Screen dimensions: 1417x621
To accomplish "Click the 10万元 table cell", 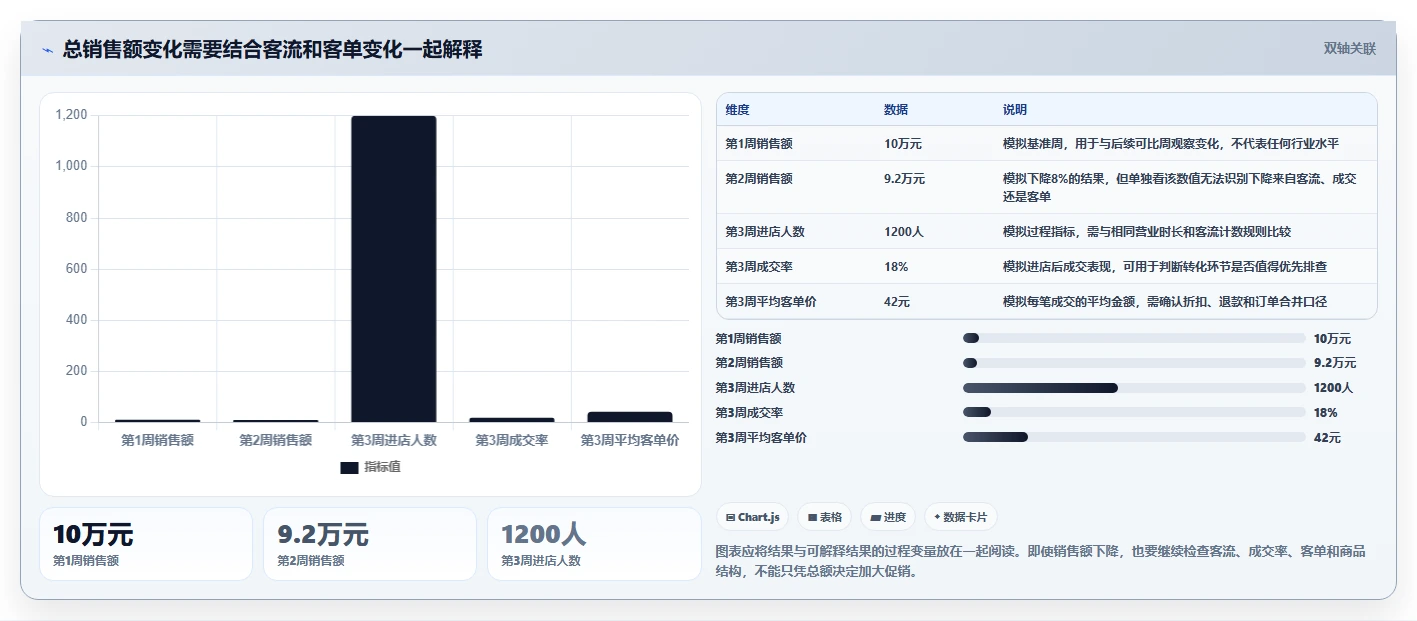I will 903,144.
